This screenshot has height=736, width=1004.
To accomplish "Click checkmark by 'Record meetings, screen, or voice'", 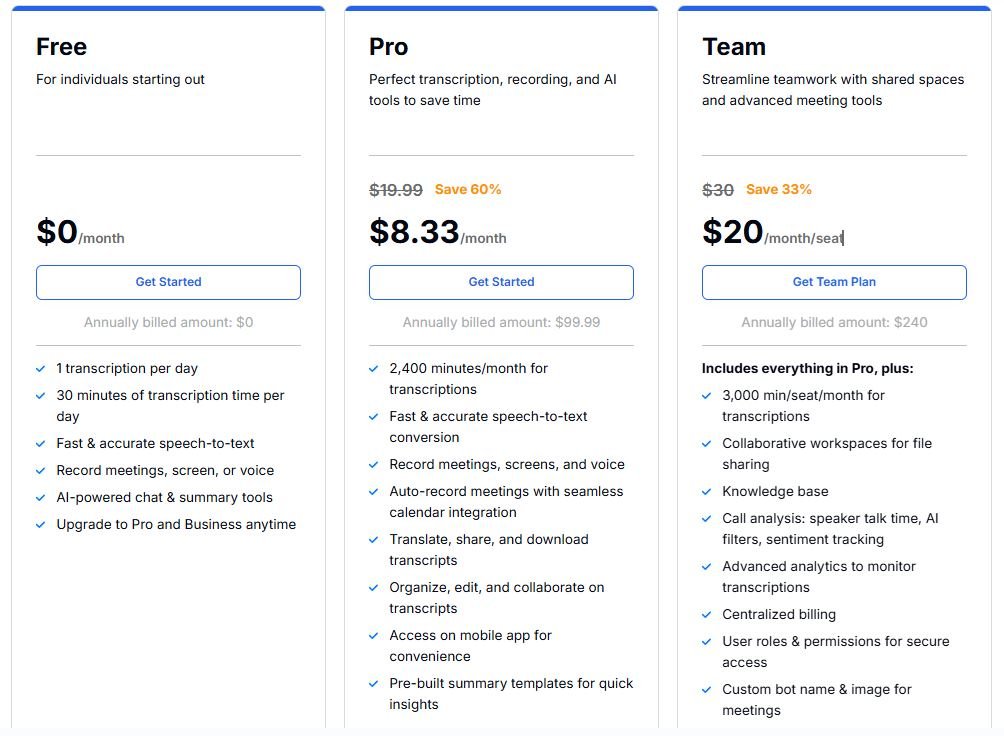I will tap(41, 471).
